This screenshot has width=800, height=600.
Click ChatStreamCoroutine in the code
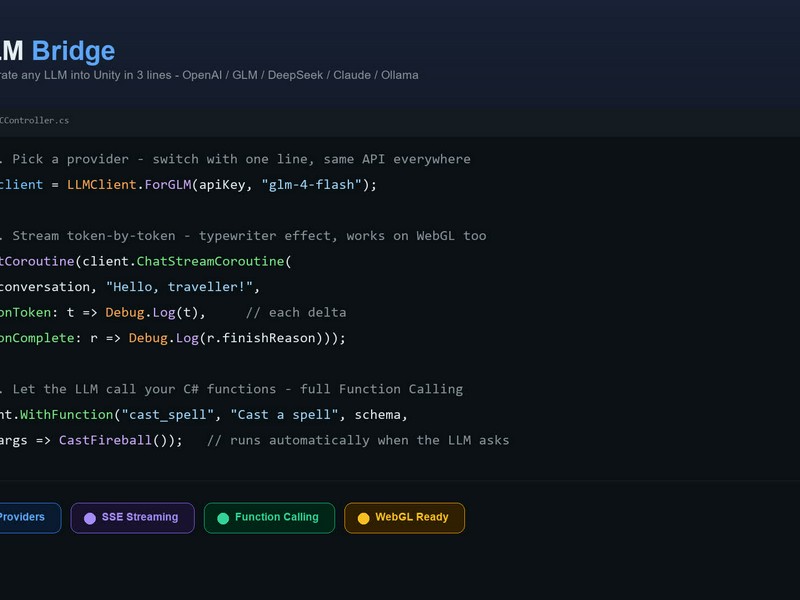[210, 261]
